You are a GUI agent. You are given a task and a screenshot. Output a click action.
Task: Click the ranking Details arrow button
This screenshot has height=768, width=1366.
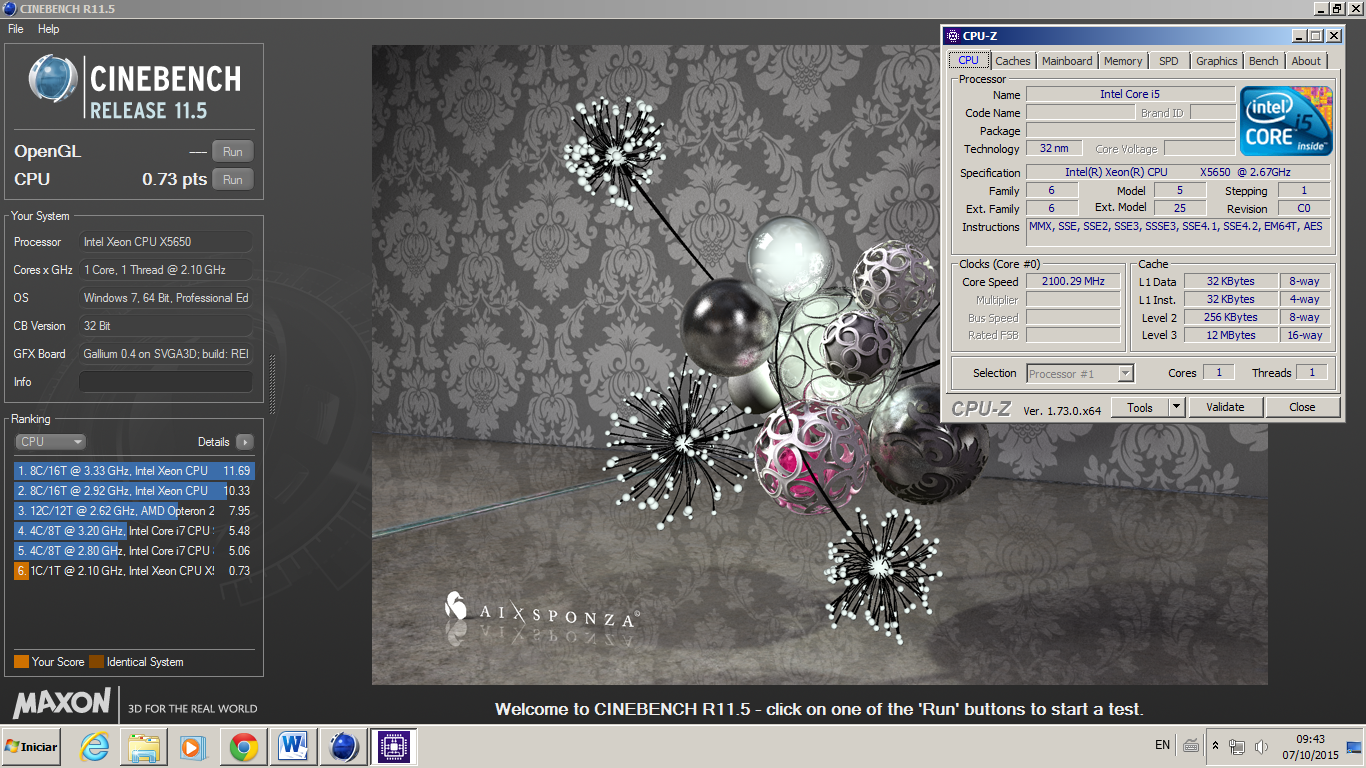(x=244, y=441)
